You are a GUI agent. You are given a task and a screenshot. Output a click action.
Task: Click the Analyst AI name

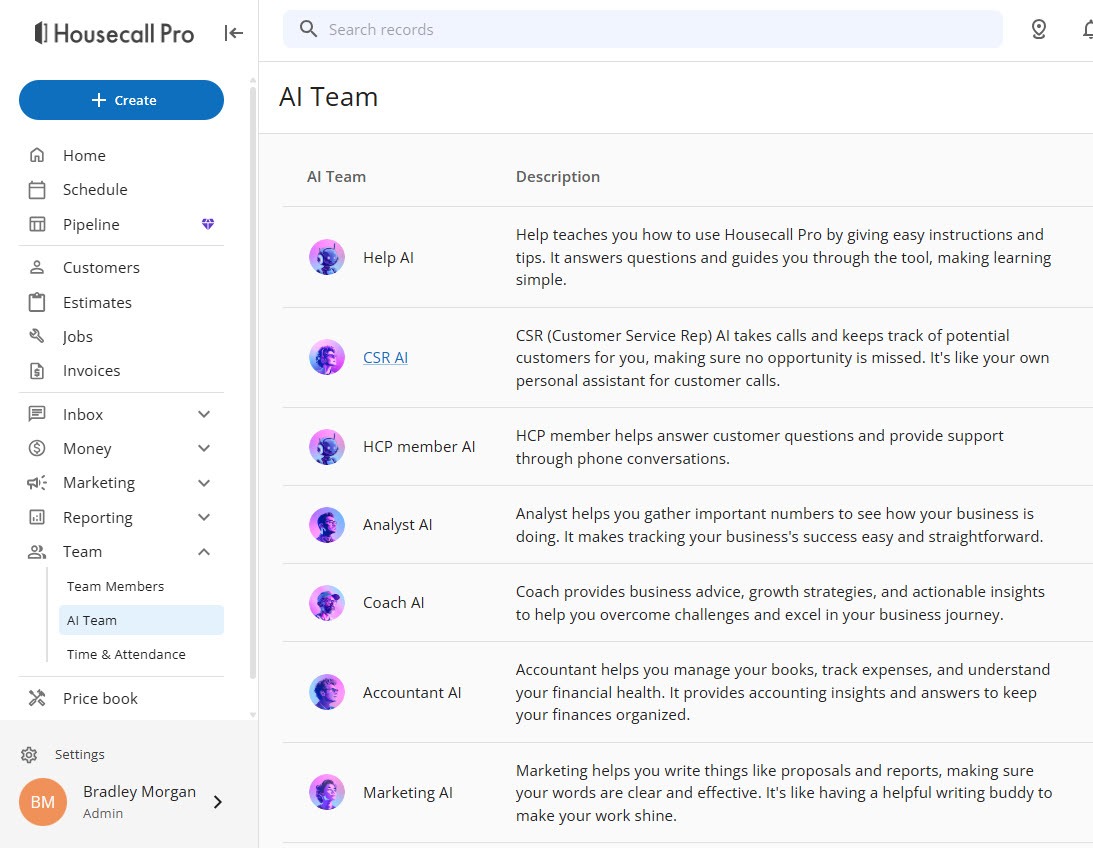(397, 525)
